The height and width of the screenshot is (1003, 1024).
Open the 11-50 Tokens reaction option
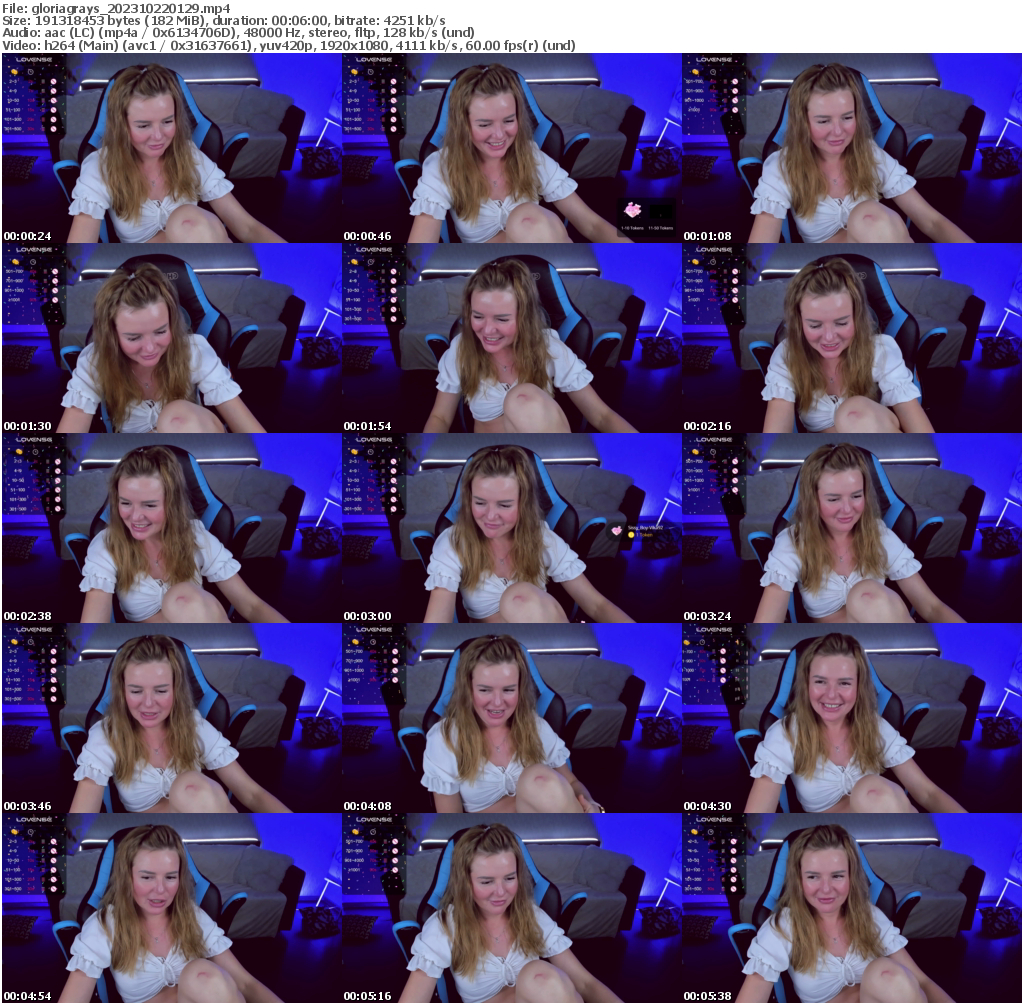point(660,228)
